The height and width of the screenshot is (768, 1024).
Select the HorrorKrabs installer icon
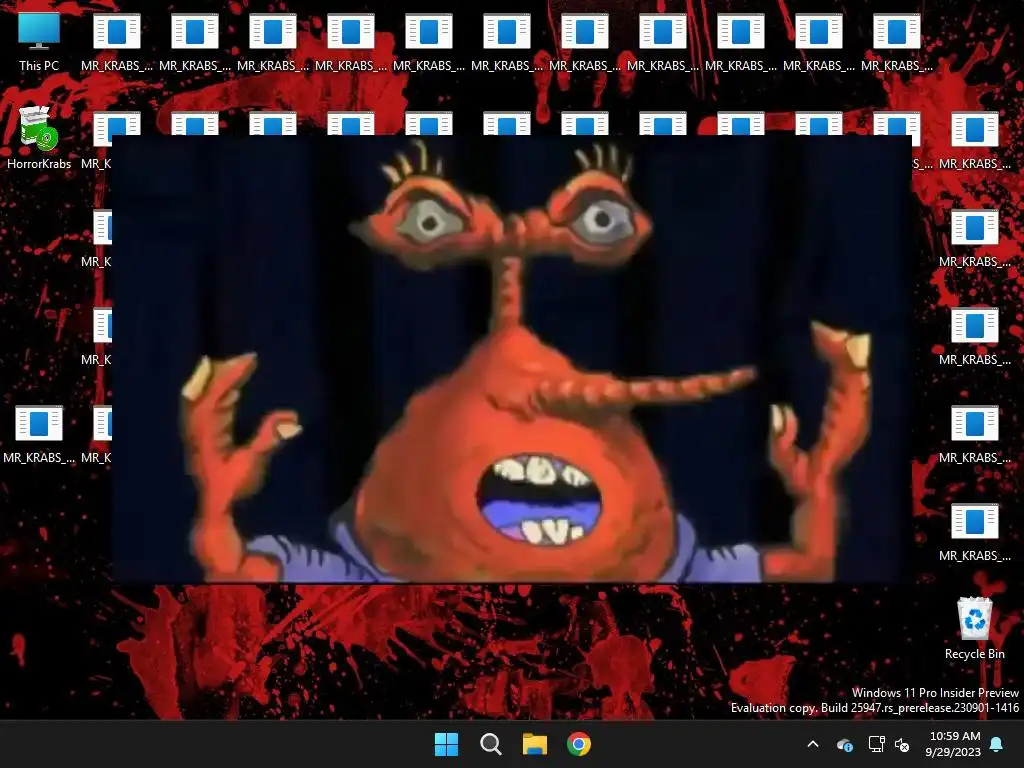coord(39,138)
